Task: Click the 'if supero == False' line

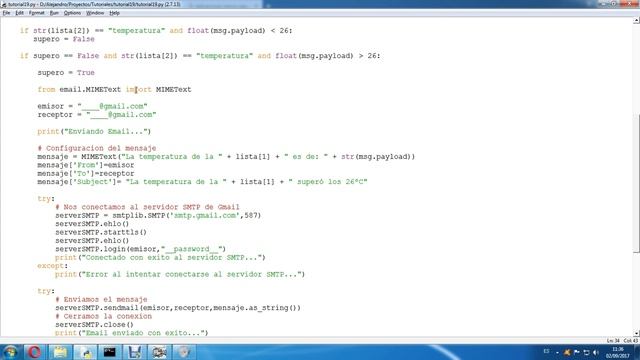Action: click(200, 56)
